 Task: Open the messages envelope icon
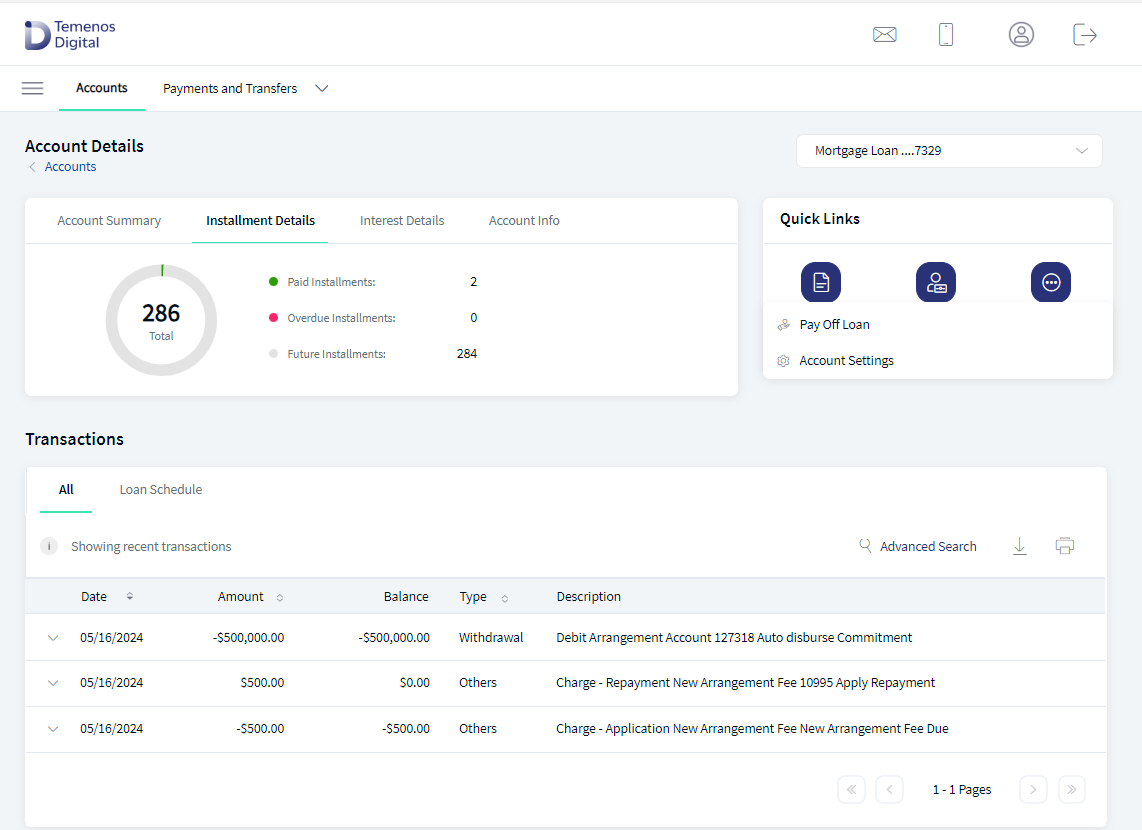click(884, 34)
